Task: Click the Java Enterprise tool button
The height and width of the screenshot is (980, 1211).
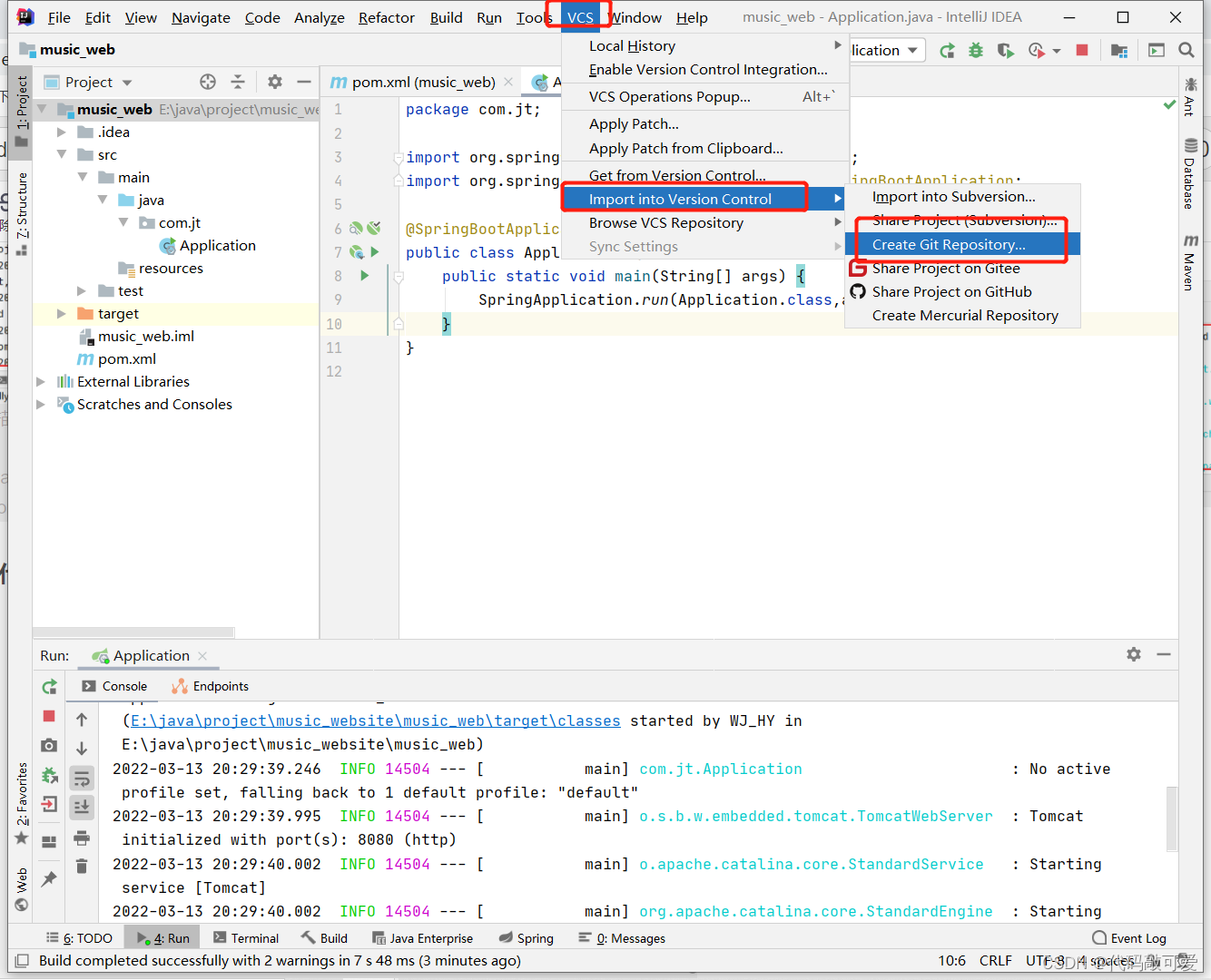Action: pyautogui.click(x=423, y=938)
